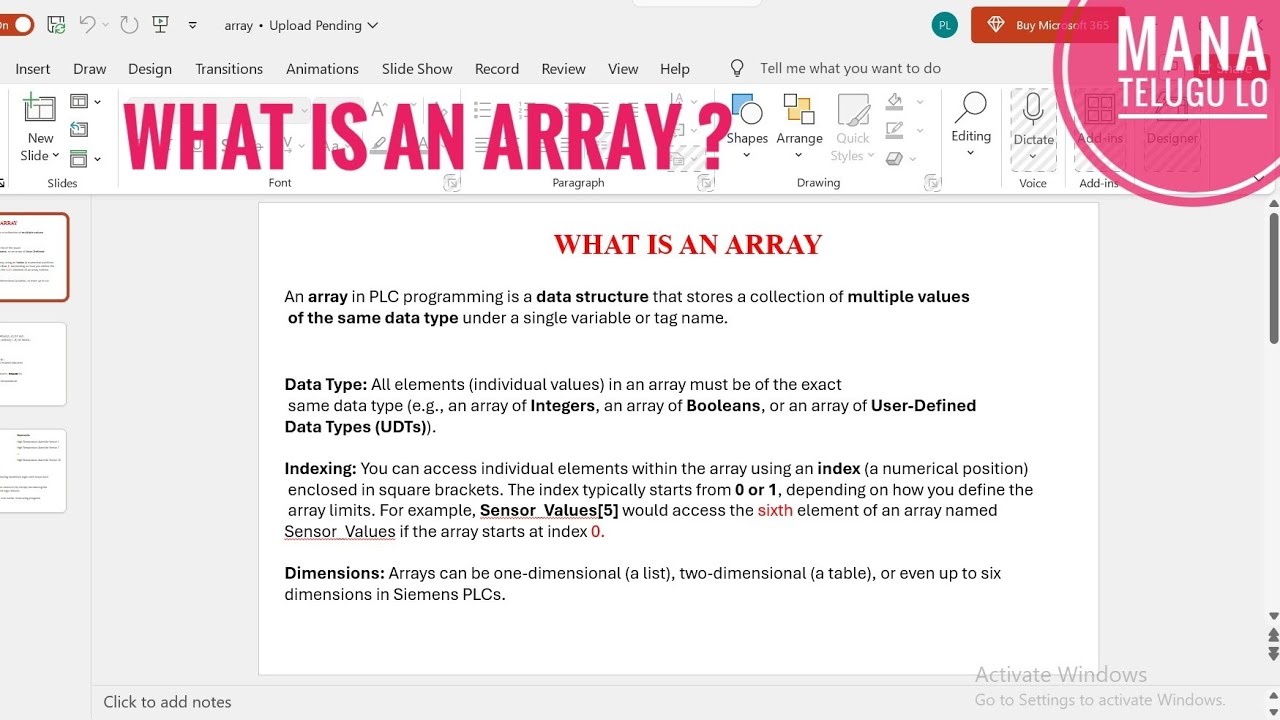Click the Redo icon

click(x=129, y=25)
